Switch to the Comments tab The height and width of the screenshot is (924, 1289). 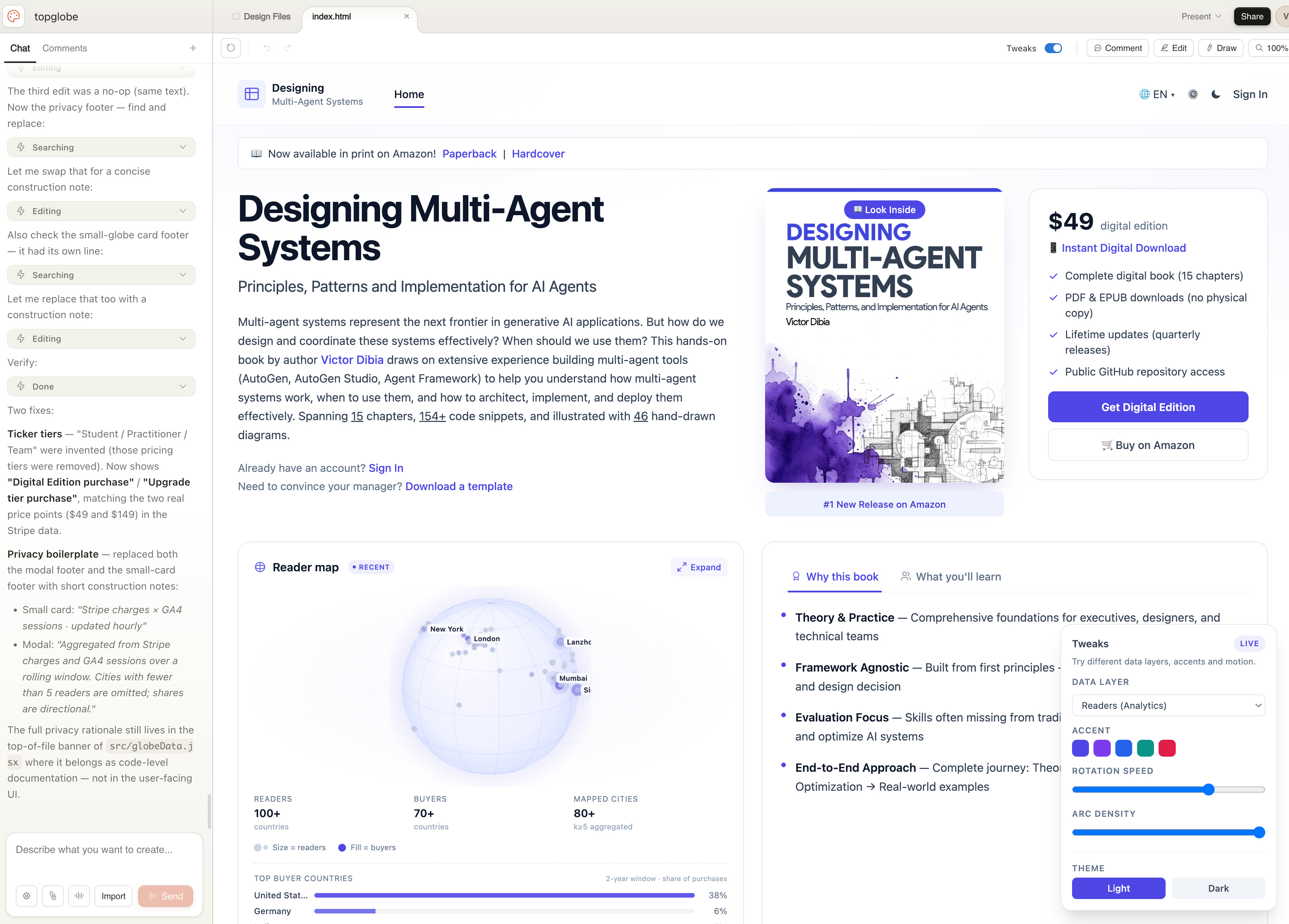point(65,48)
